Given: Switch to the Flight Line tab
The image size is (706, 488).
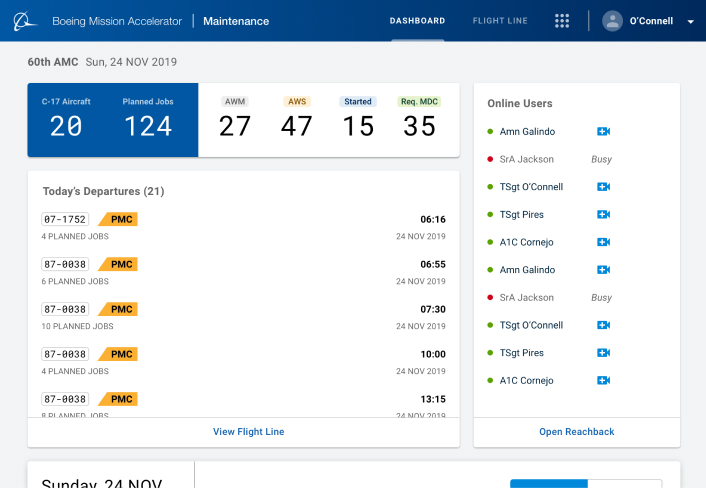Looking at the screenshot, I should coord(500,21).
